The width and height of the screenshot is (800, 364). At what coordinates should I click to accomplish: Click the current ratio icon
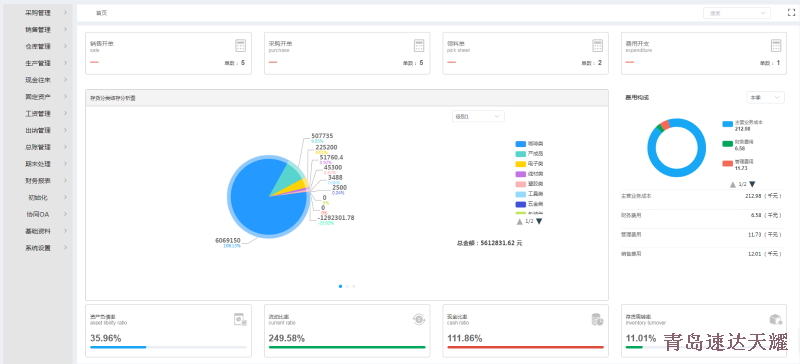click(x=419, y=320)
